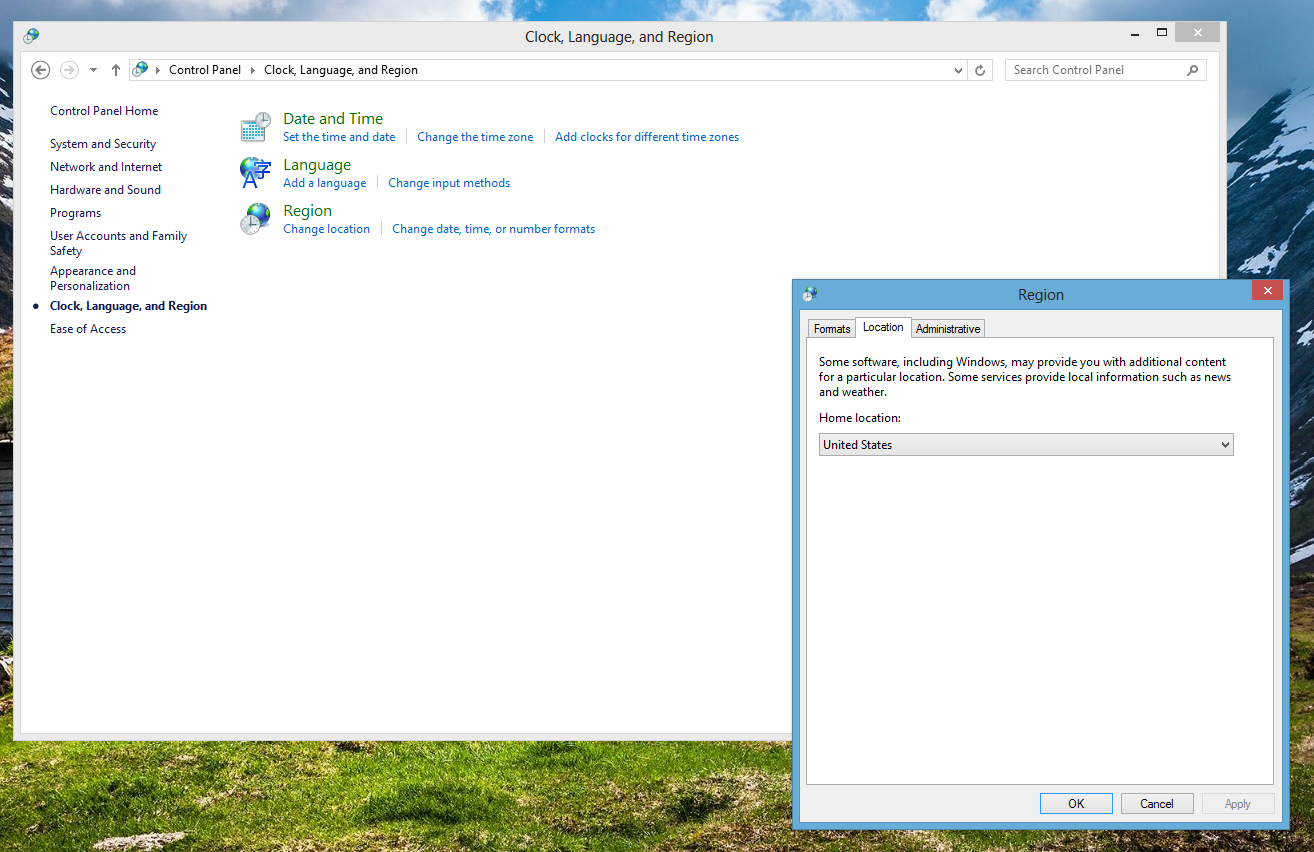Click the Region dialog title bar icon
Viewport: 1314px width, 852px height.
[x=809, y=294]
